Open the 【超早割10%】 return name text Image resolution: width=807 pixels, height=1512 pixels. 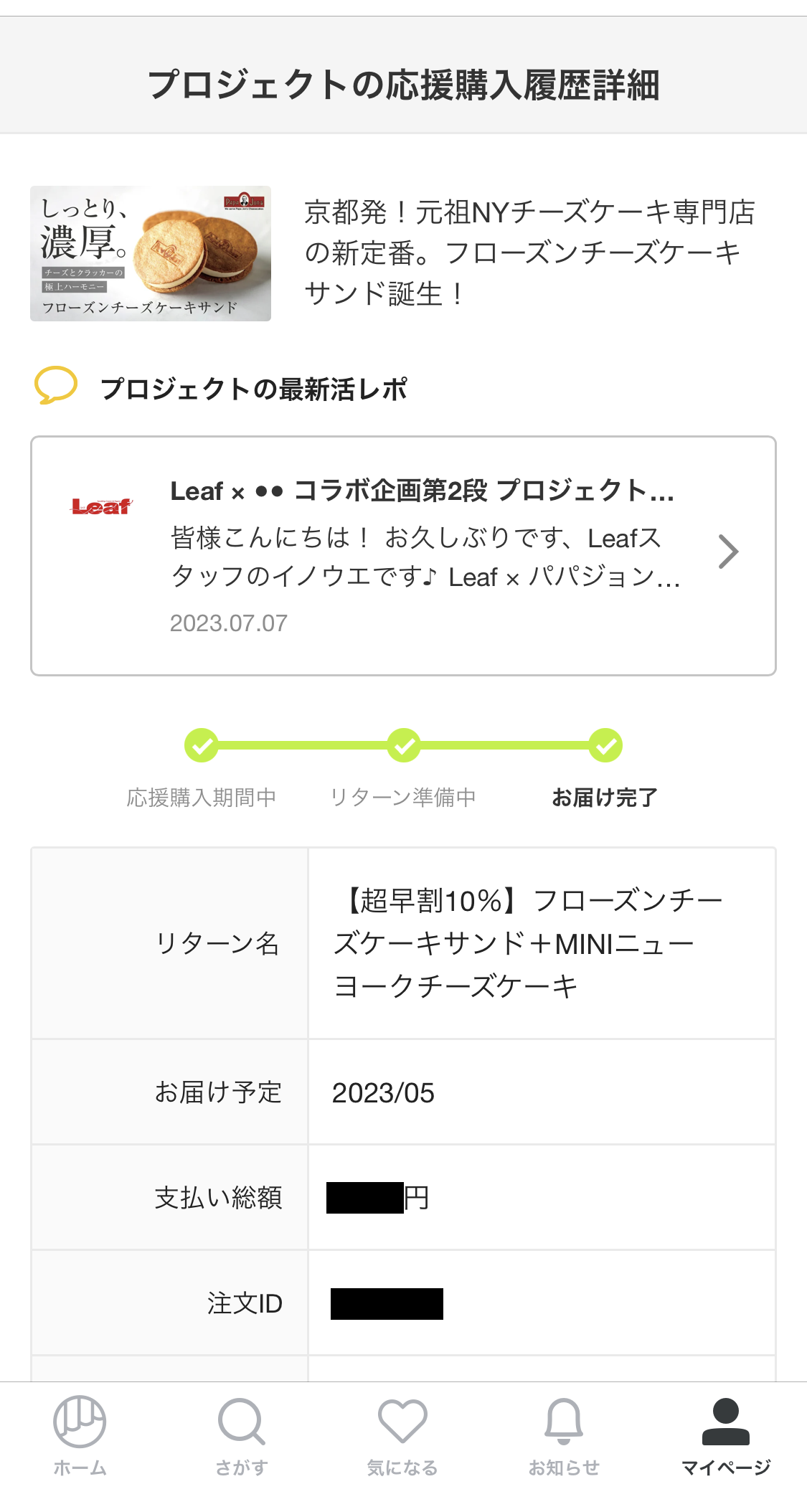pyautogui.click(x=527, y=943)
